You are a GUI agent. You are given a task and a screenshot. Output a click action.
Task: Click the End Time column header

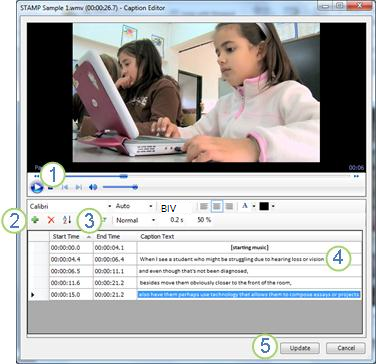[115, 236]
